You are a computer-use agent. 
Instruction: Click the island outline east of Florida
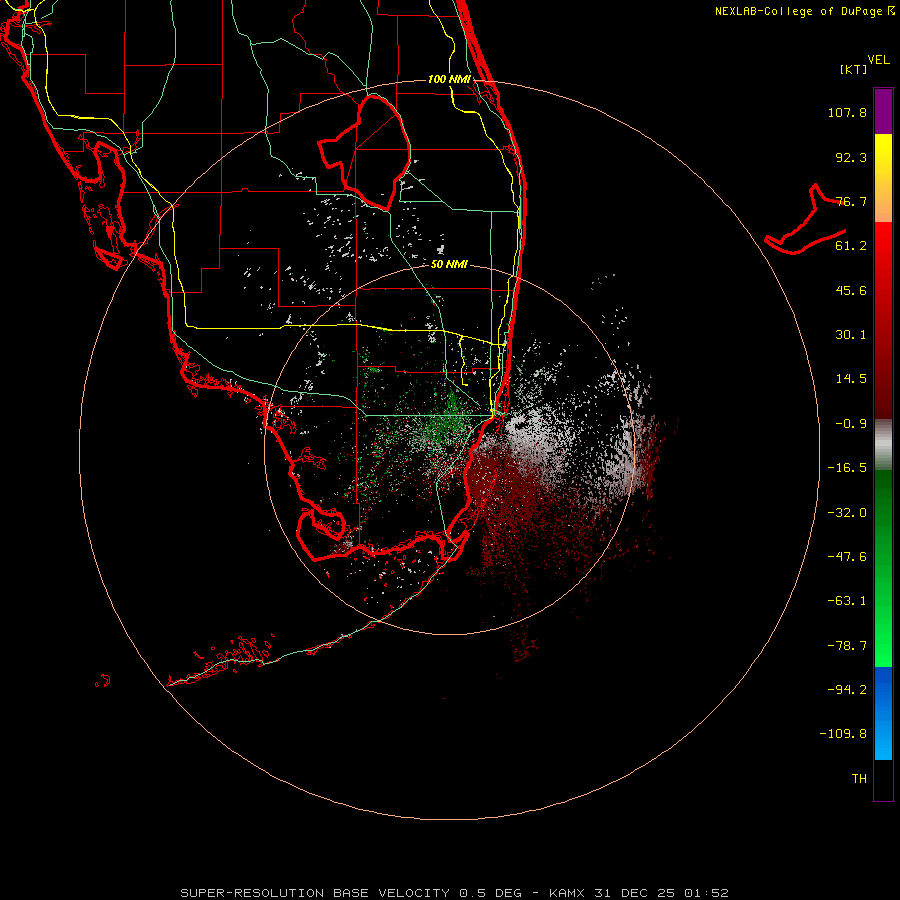805,220
